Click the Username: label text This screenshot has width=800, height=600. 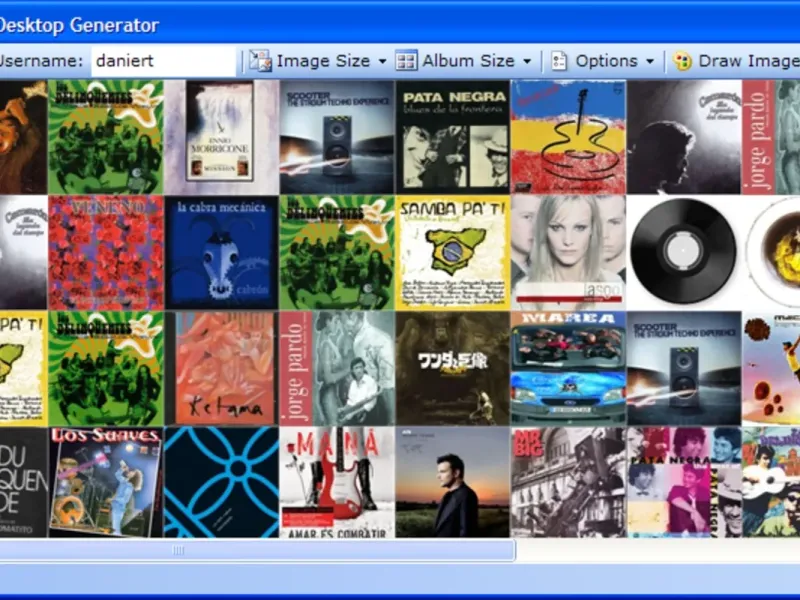[x=41, y=61]
